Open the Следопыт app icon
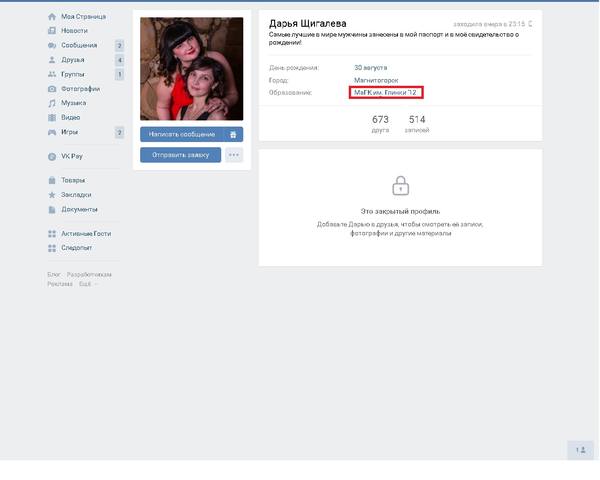Image resolution: width=600 pixels, height=480 pixels. 52,248
